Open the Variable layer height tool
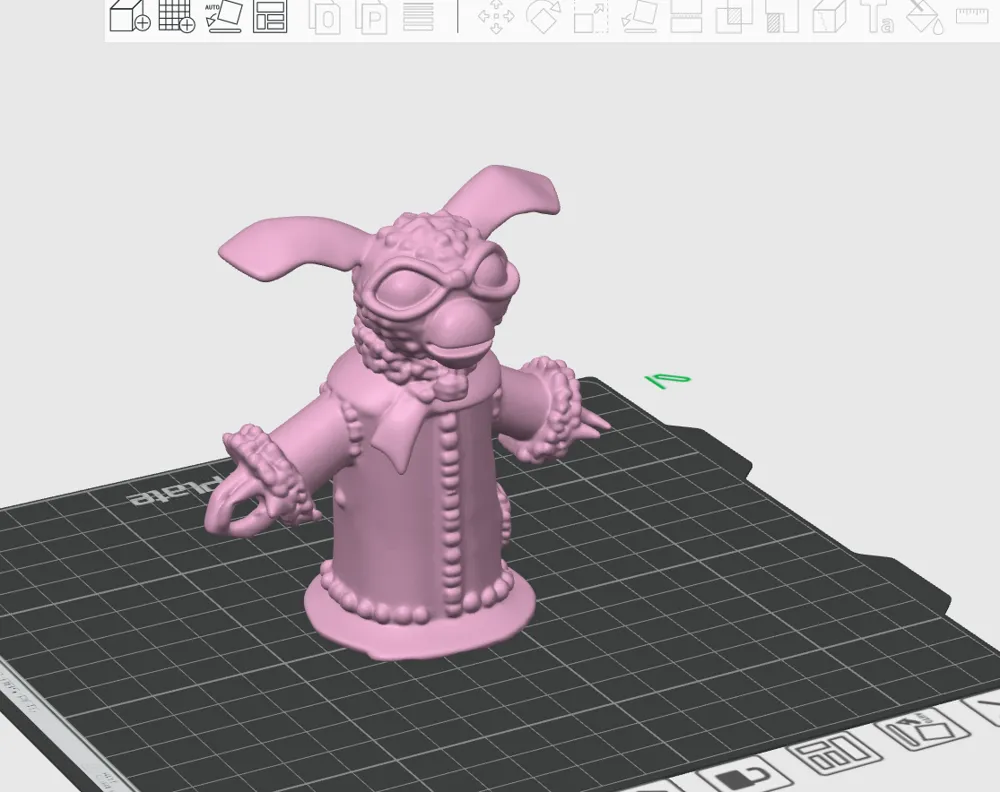 (x=418, y=17)
